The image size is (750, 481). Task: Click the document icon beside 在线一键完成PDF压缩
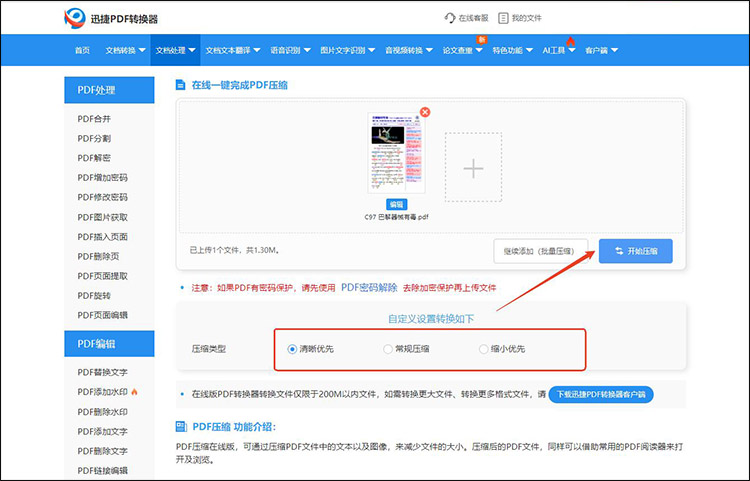[x=180, y=85]
